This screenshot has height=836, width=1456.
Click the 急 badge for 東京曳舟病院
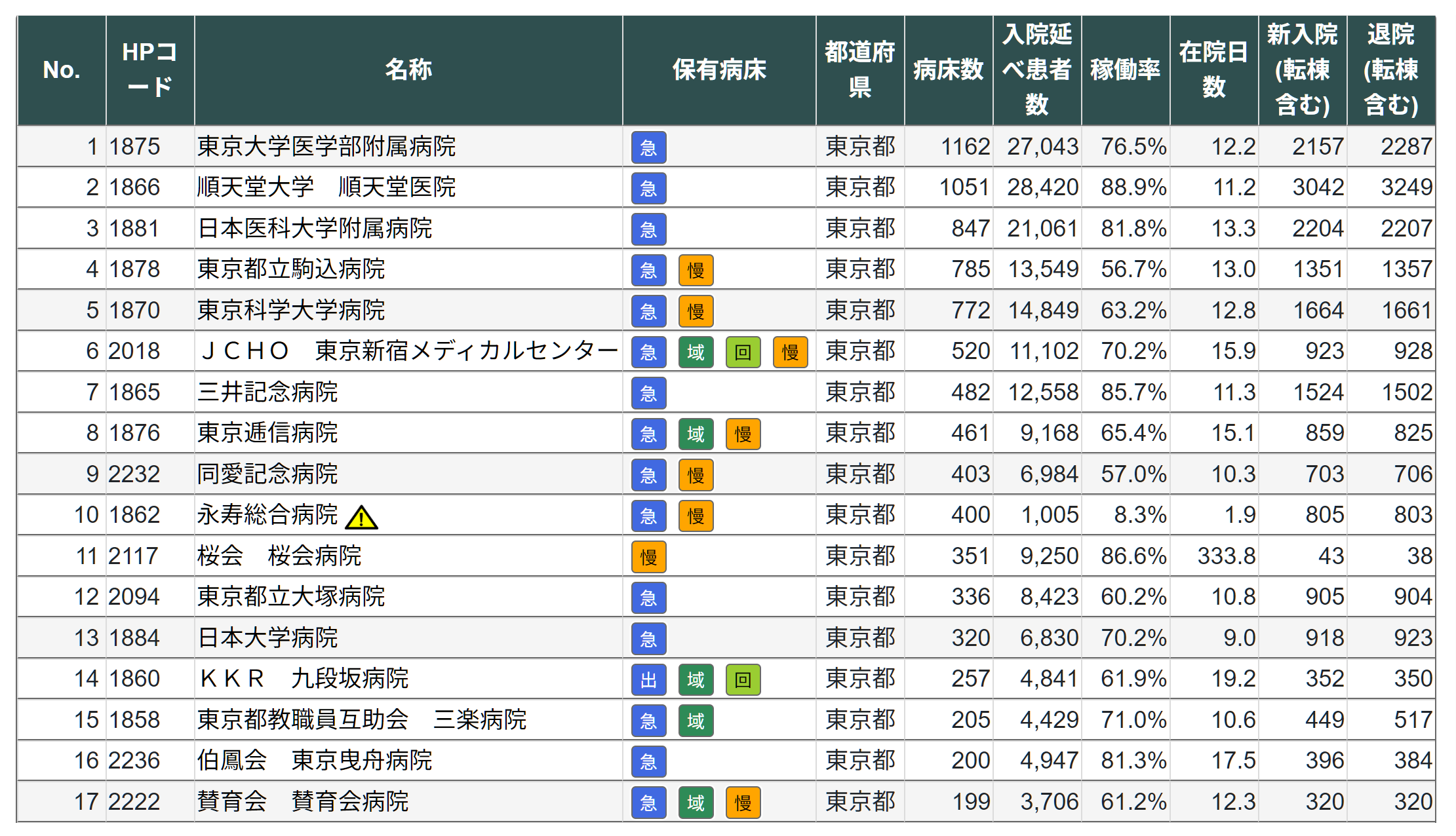click(x=648, y=762)
